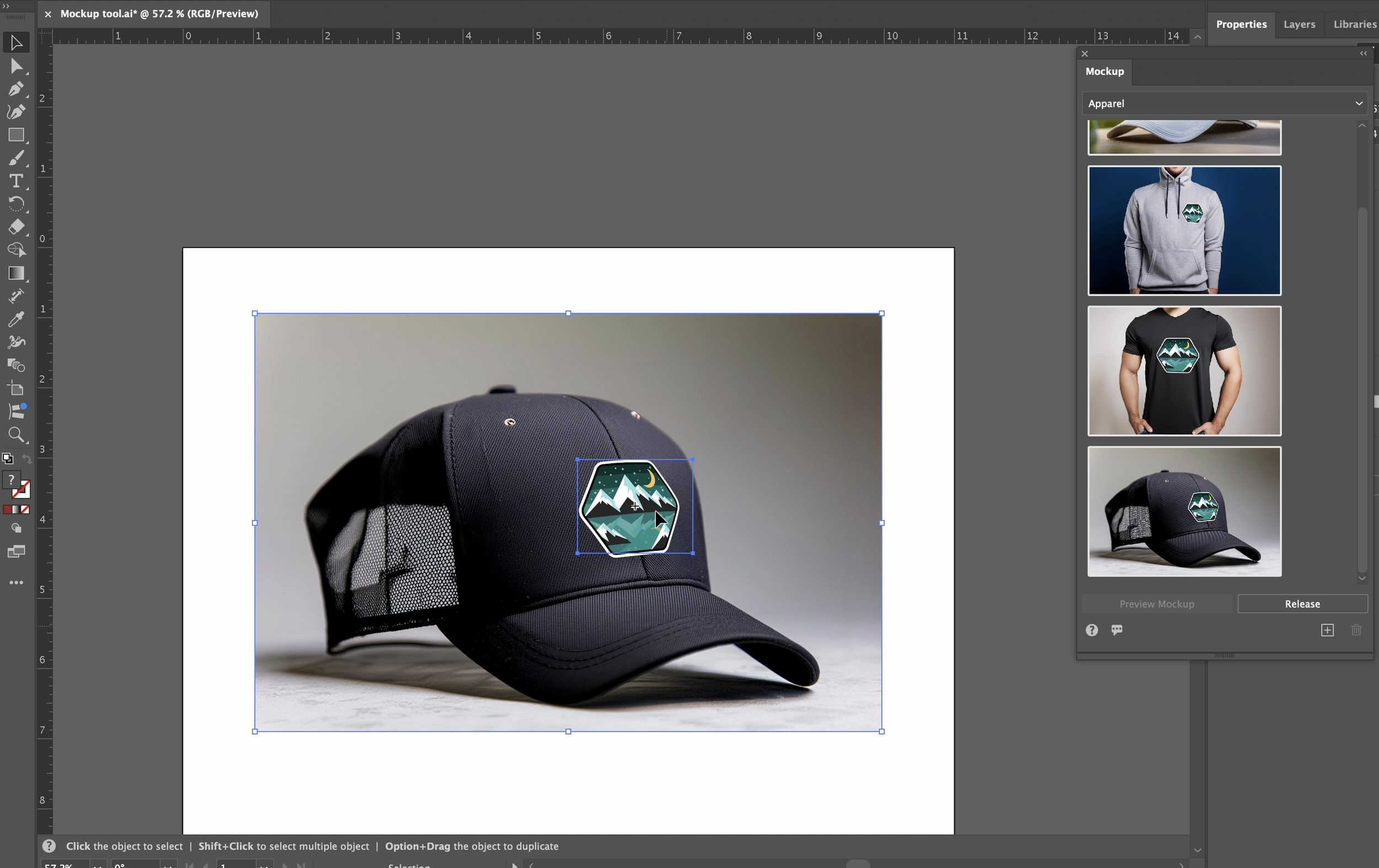Select the Puppet Warp tool
The image size is (1379, 868).
click(x=16, y=342)
